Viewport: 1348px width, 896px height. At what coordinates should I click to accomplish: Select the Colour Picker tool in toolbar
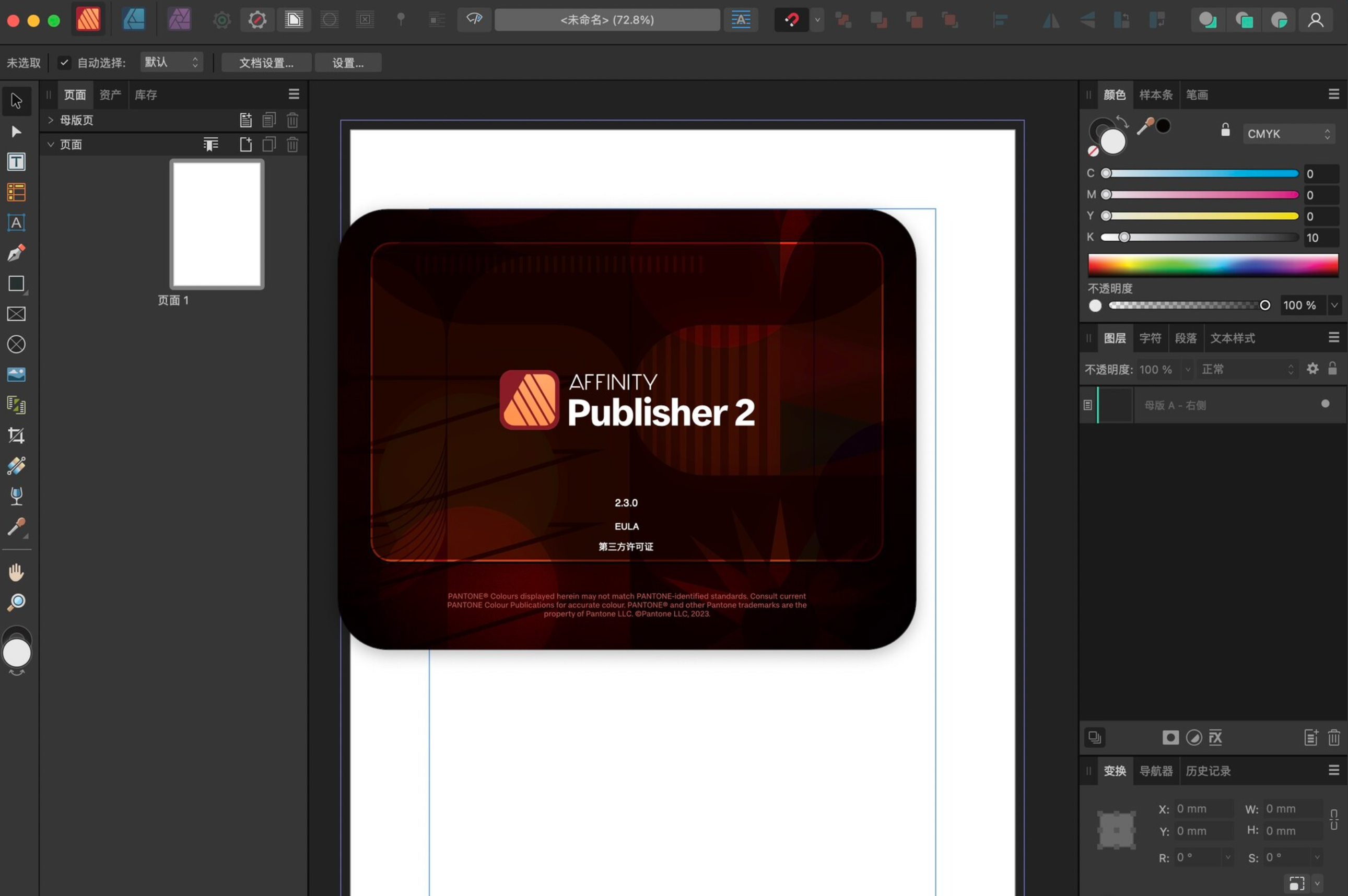[16, 526]
